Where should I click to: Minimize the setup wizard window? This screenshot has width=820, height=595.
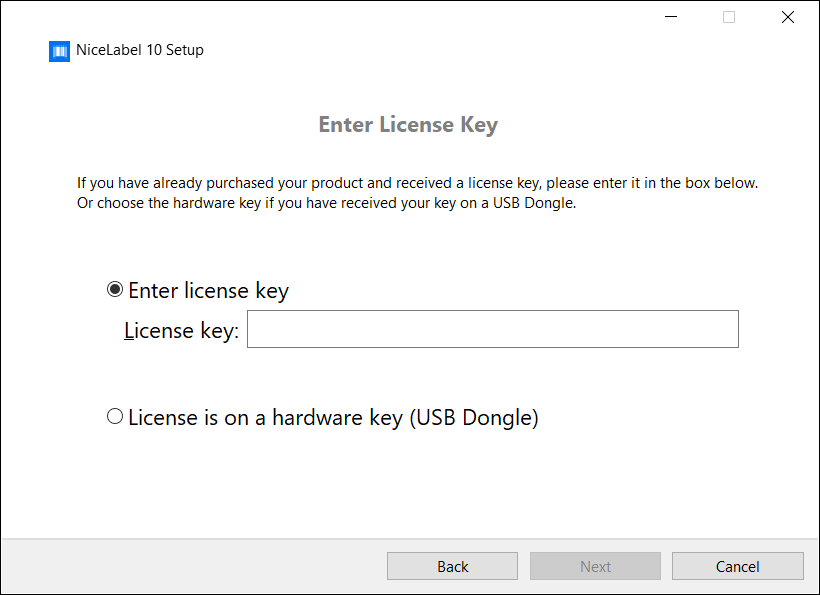tap(670, 17)
